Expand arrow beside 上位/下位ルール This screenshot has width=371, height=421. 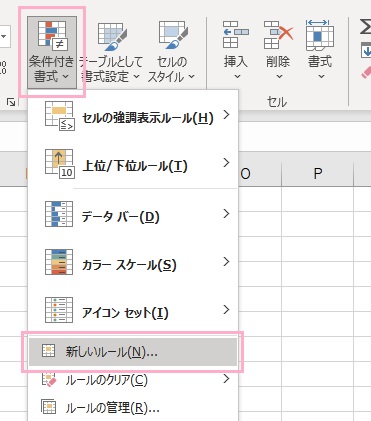point(226,163)
